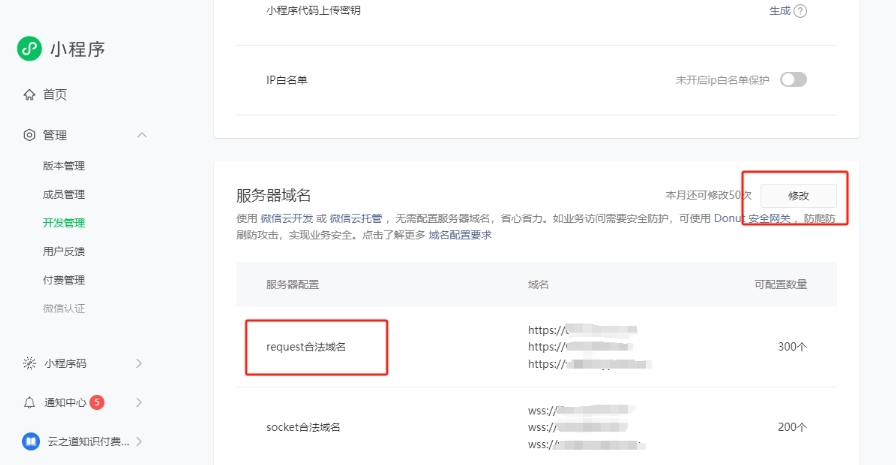The height and width of the screenshot is (465, 896).
Task: Click the 生成 upload key link
Action: pos(779,11)
